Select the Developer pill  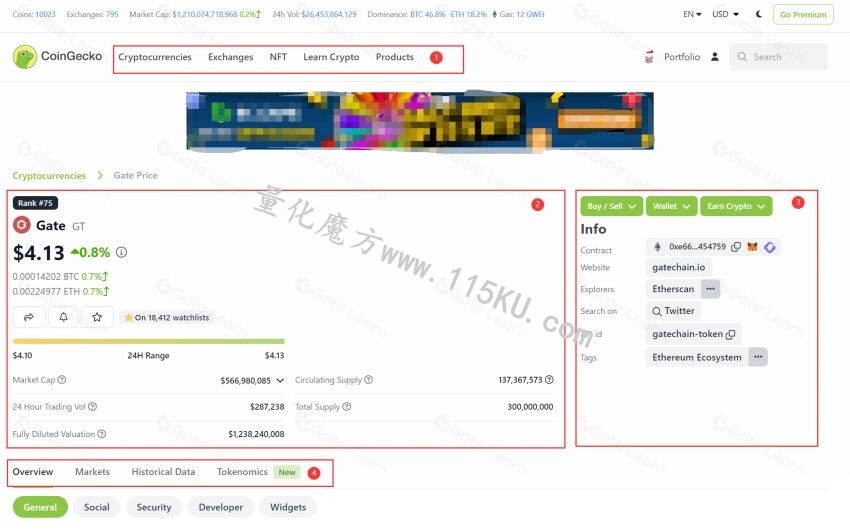click(221, 507)
